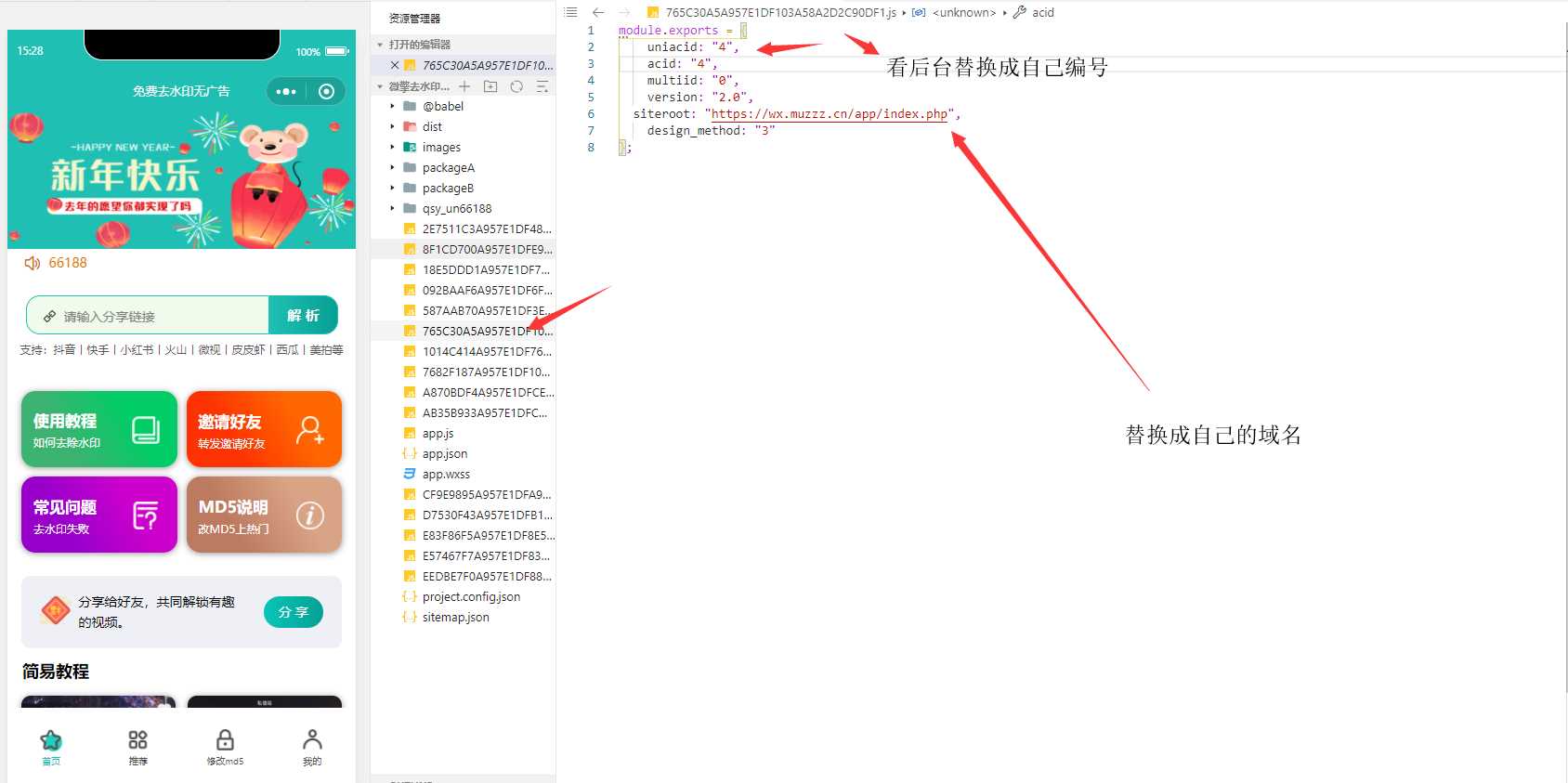Screen dimensions: 1568x783
Task: Open the 首页 bottom tab
Action: point(51,747)
